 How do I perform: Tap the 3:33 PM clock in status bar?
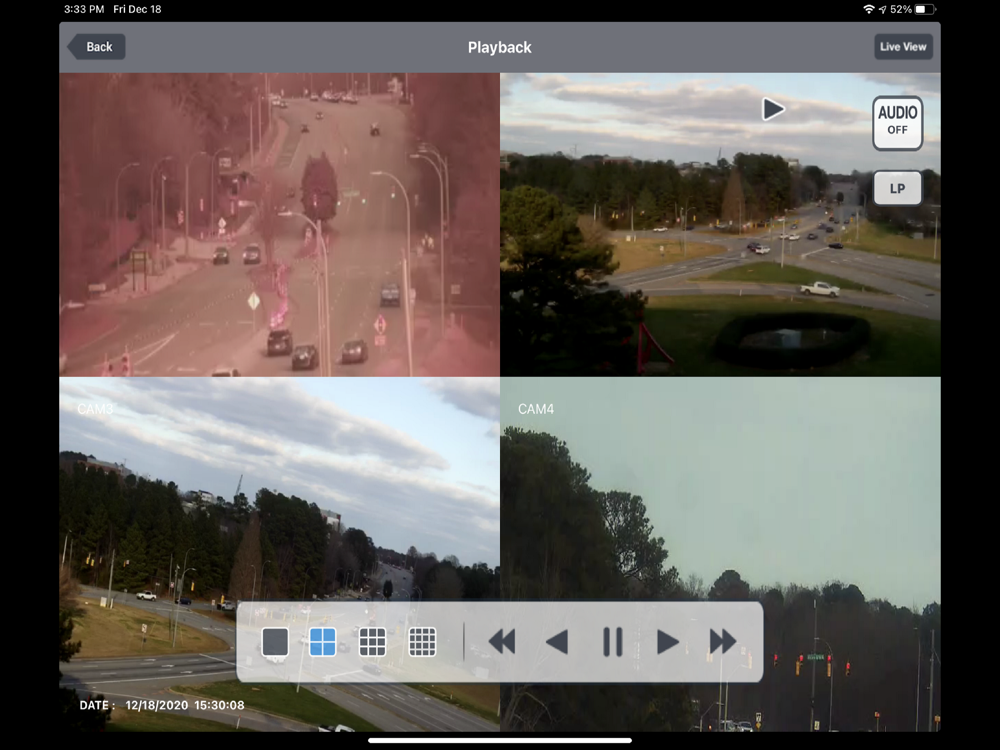(x=84, y=10)
